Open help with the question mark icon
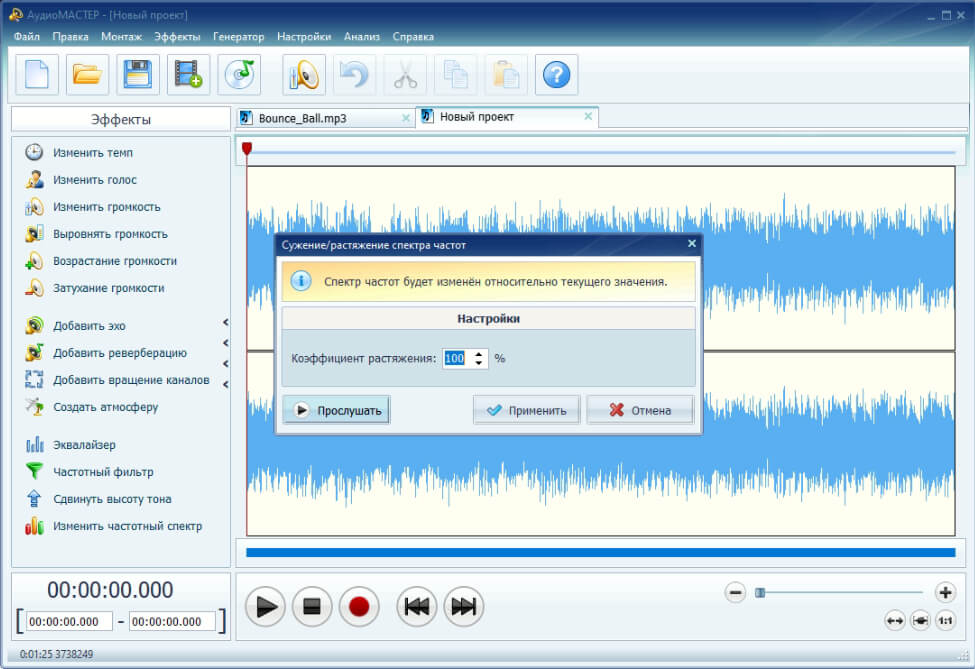 [x=557, y=75]
